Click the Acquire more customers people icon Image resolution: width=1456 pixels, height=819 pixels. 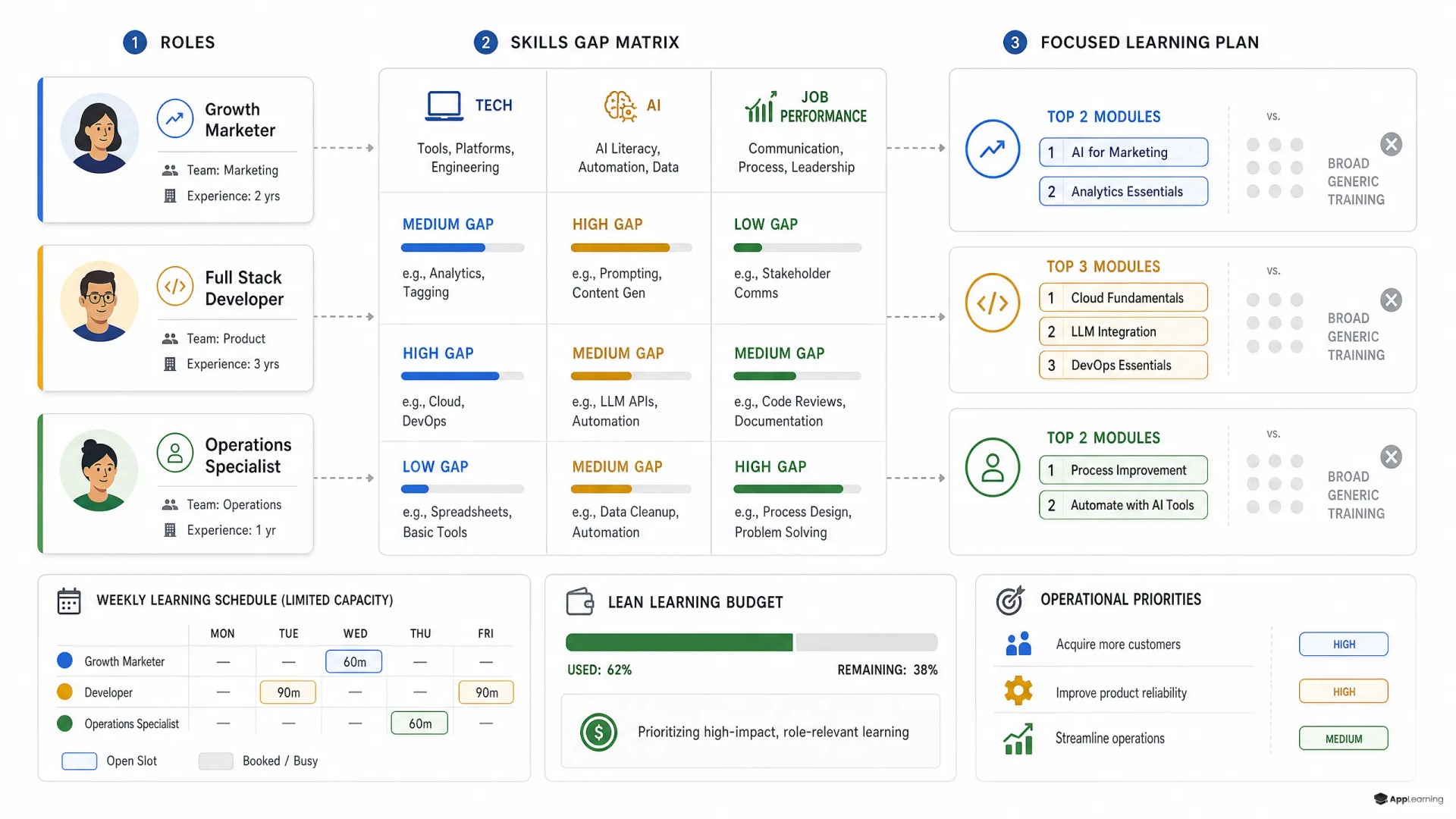click(x=1018, y=644)
